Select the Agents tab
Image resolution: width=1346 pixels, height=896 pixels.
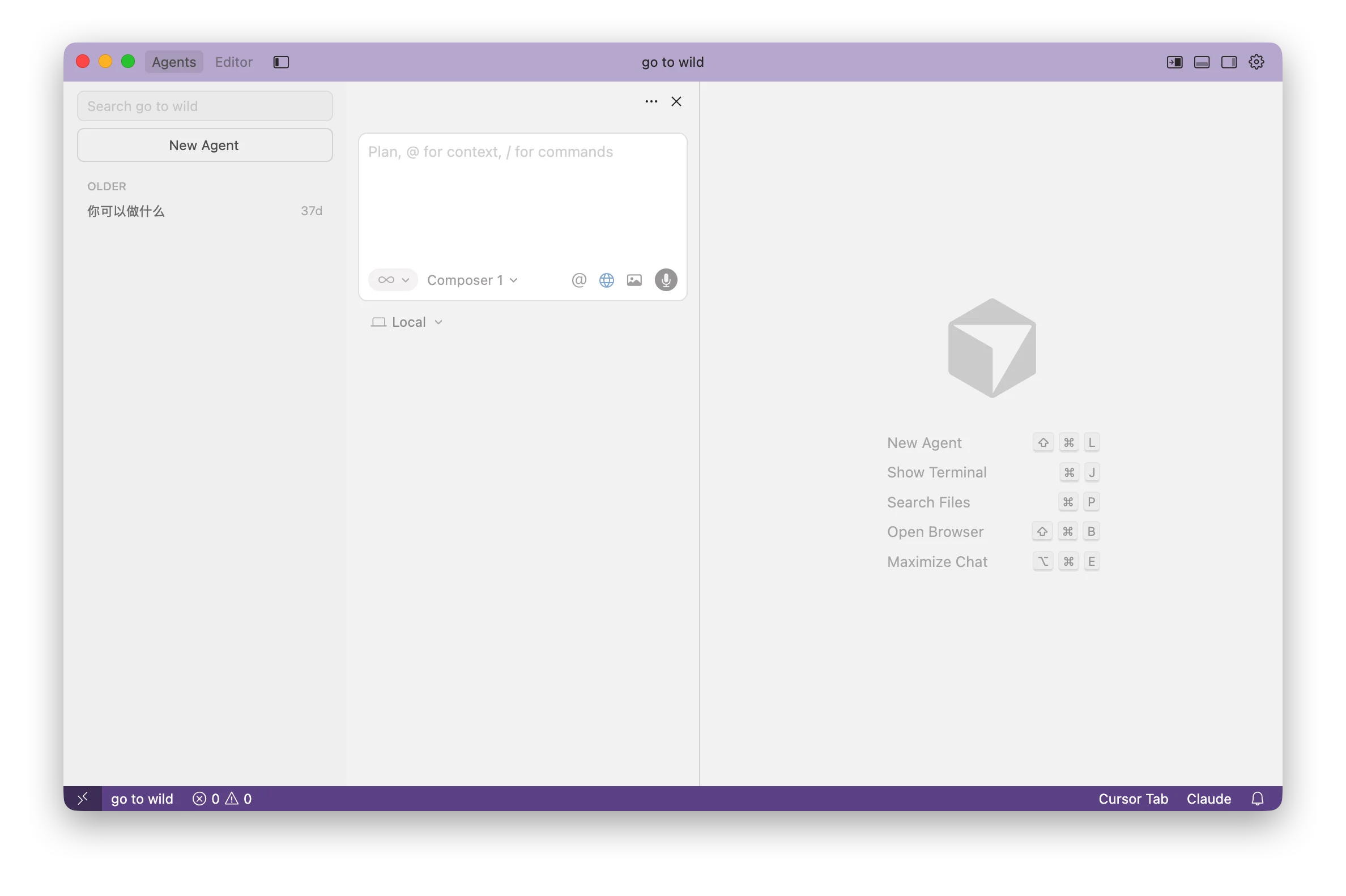(x=174, y=62)
